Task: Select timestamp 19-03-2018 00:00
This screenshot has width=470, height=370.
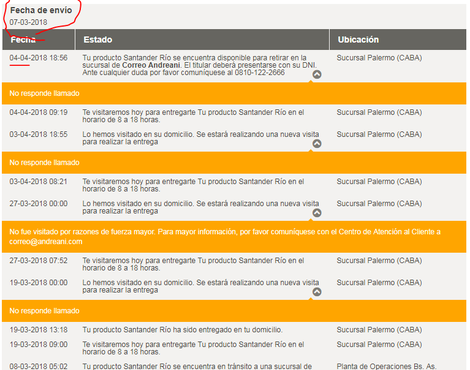Action: pyautogui.click(x=38, y=283)
